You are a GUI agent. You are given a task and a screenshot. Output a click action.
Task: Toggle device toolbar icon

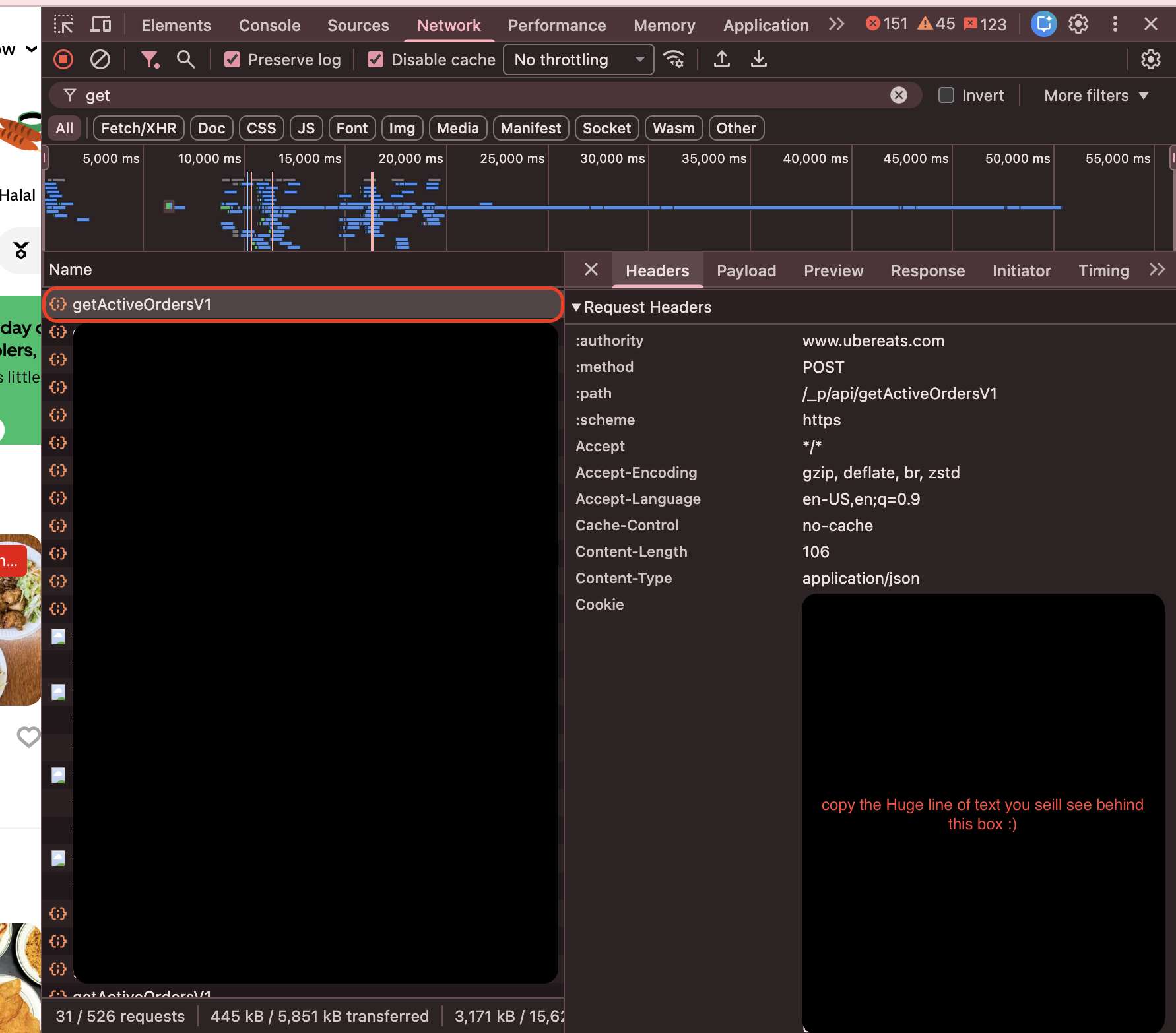pyautogui.click(x=100, y=25)
